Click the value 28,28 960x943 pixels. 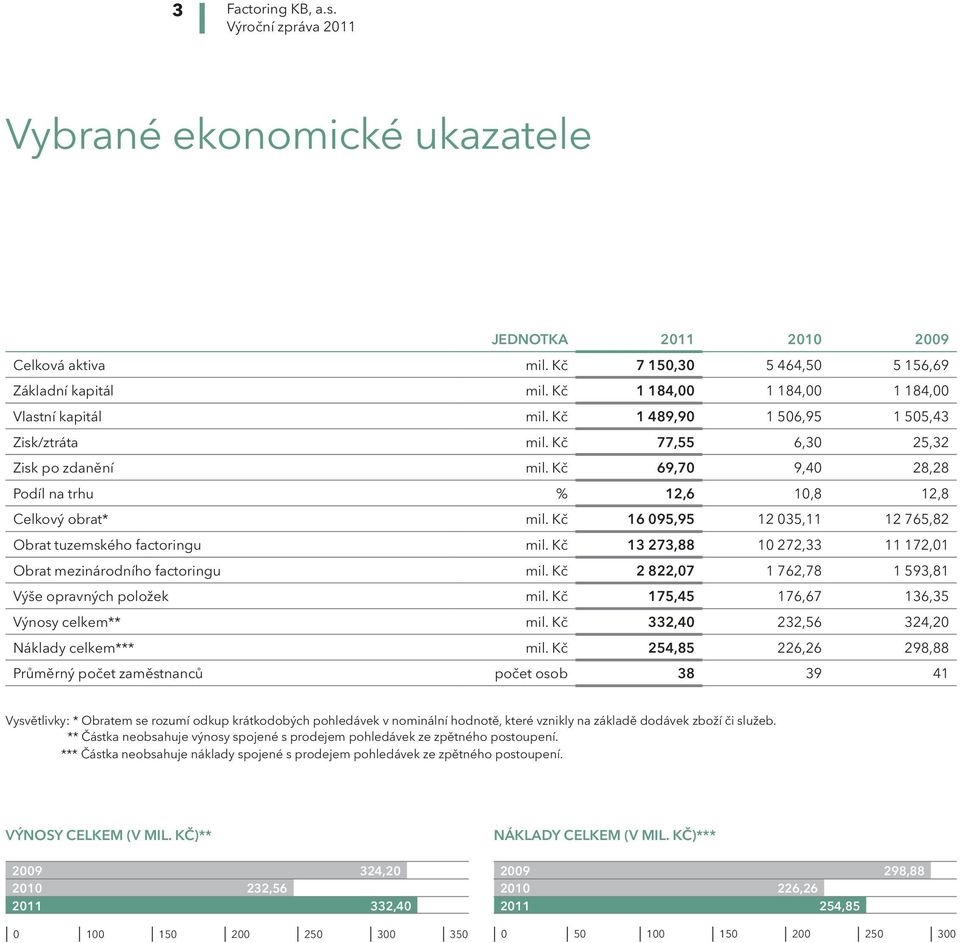tap(931, 468)
